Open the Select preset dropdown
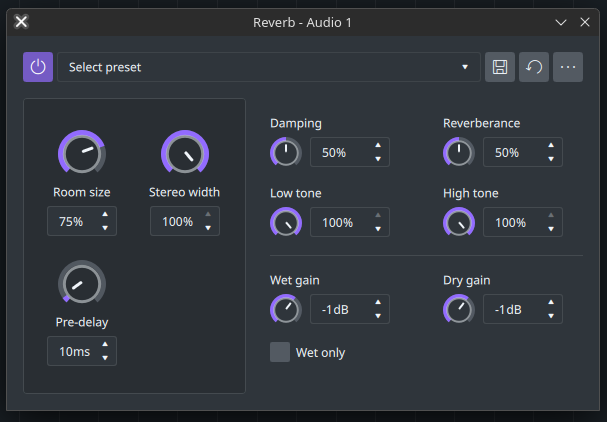 point(269,67)
